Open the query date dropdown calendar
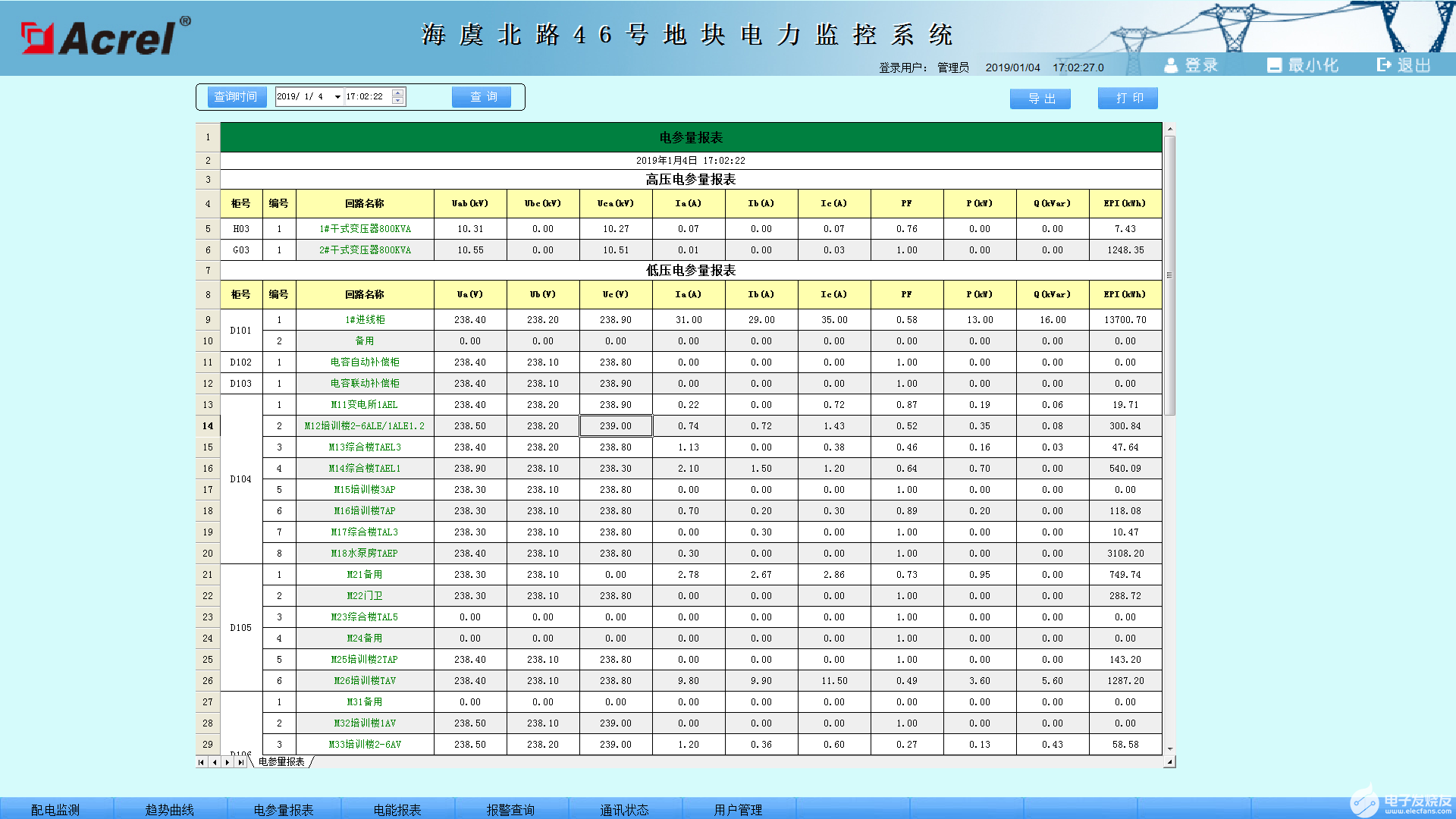 [x=337, y=97]
